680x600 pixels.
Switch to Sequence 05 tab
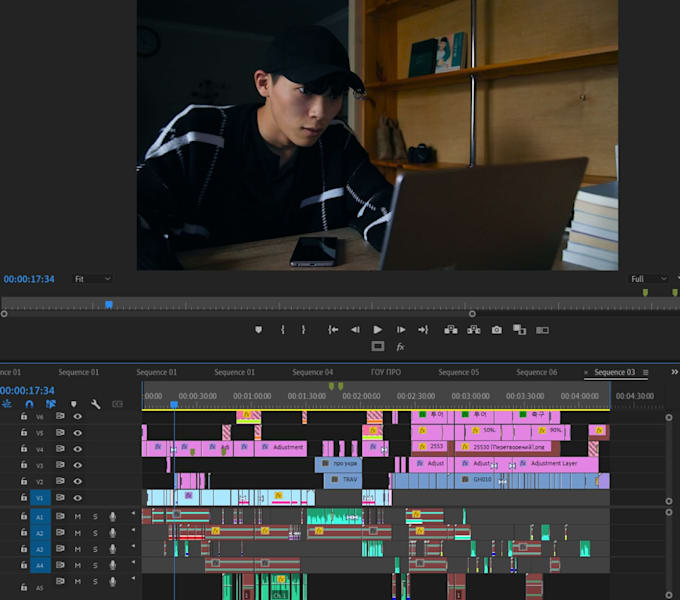pos(458,372)
